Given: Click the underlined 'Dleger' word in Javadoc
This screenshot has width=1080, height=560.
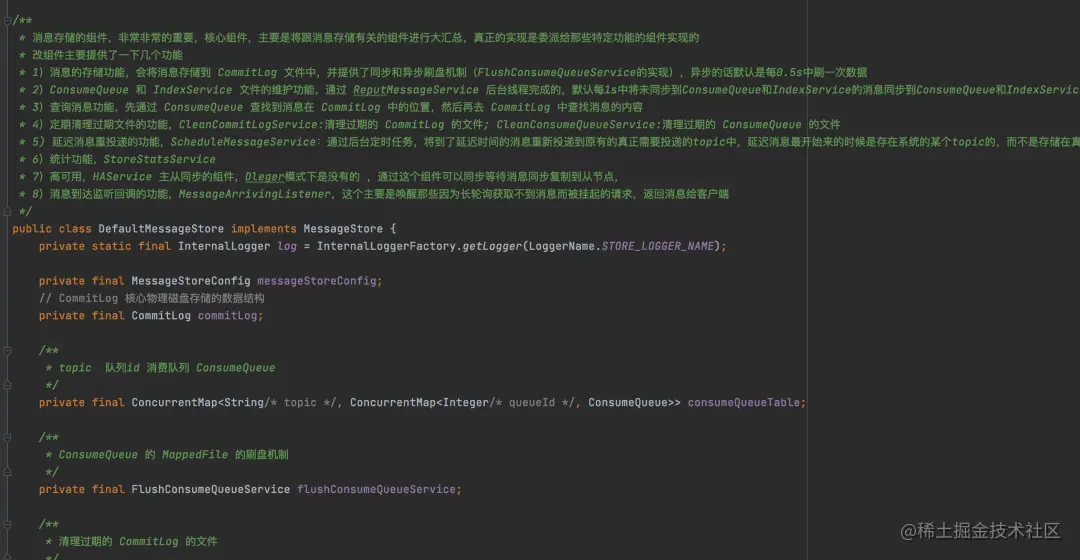Looking at the screenshot, I should point(264,177).
